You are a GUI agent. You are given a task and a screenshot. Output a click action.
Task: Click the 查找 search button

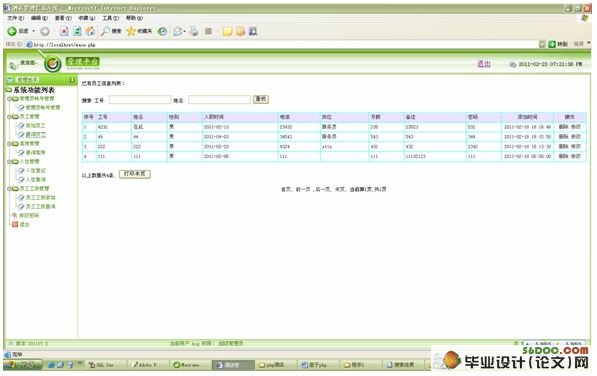(261, 99)
